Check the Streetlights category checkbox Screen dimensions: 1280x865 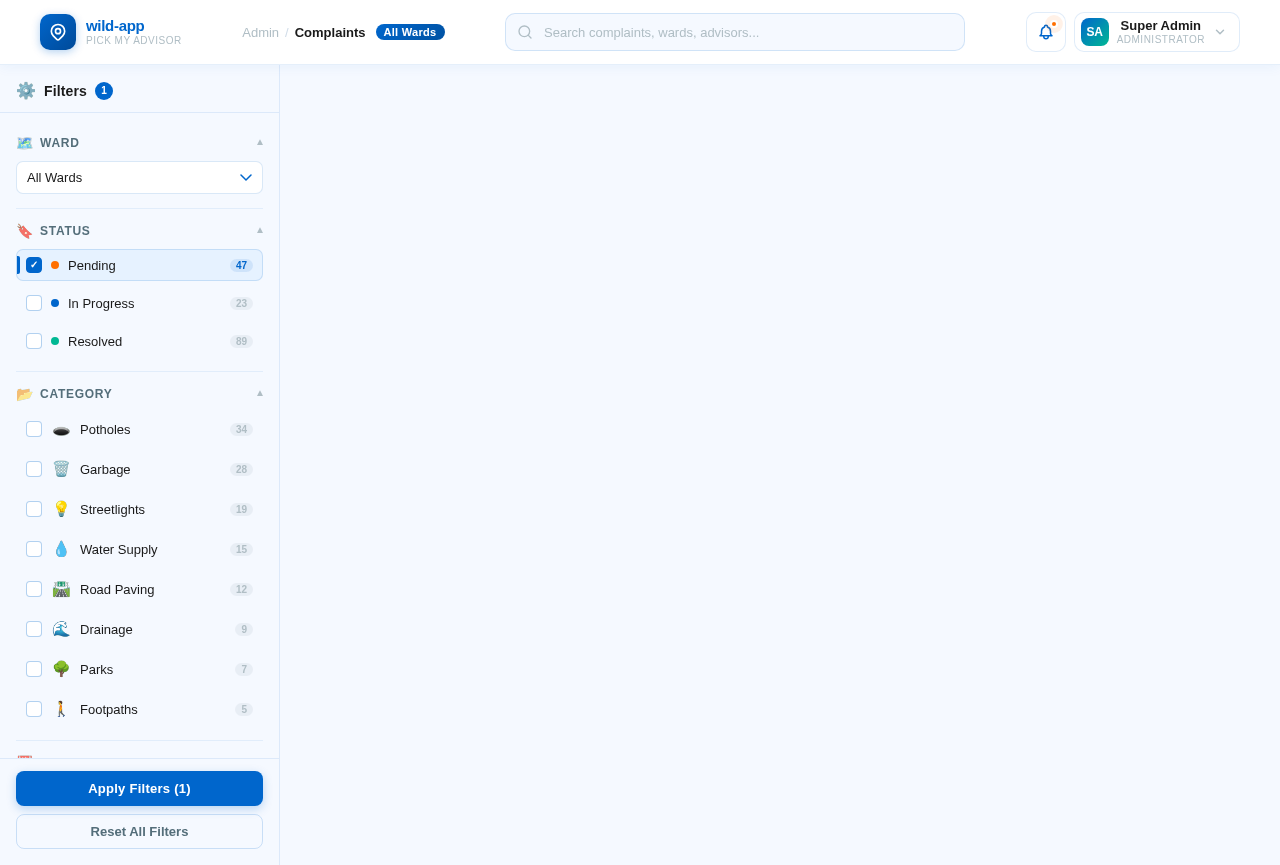point(34,509)
